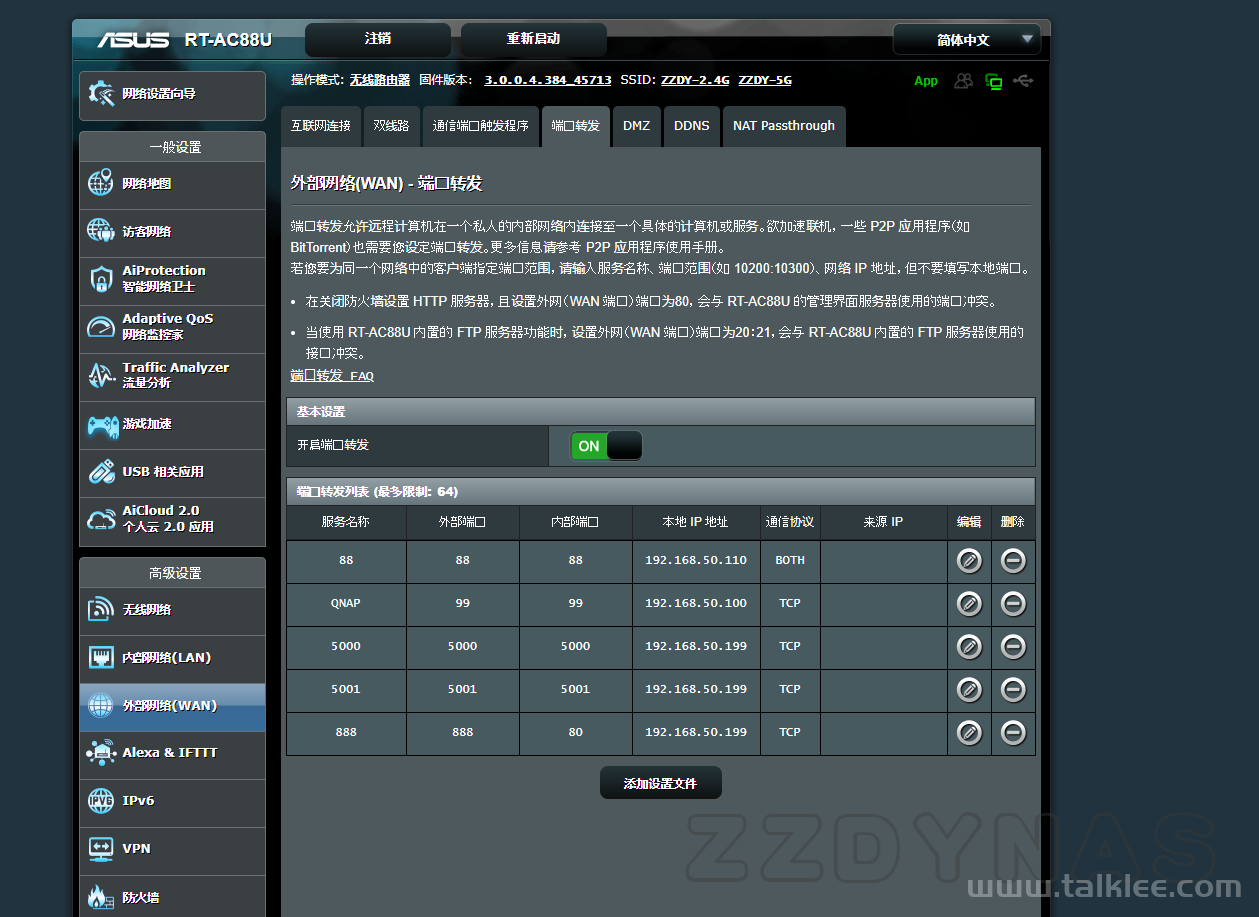The width and height of the screenshot is (1259, 917).
Task: Click the ASUS logo in the header
Action: pos(133,40)
